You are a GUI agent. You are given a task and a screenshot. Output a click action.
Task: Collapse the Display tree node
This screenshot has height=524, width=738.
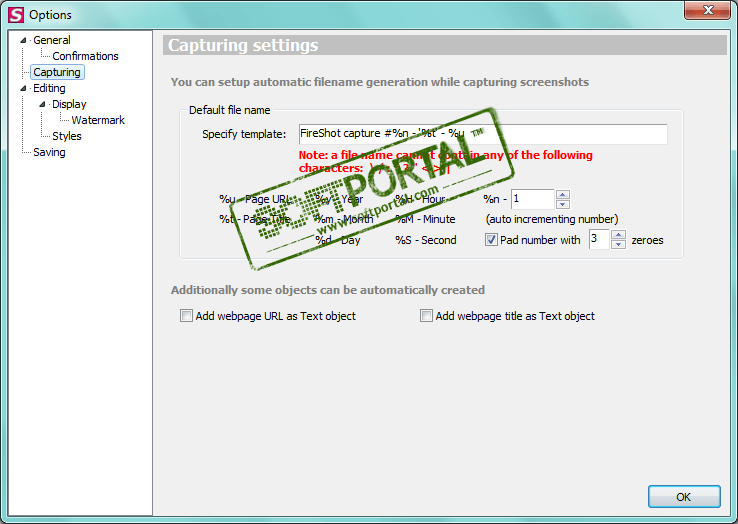42,104
